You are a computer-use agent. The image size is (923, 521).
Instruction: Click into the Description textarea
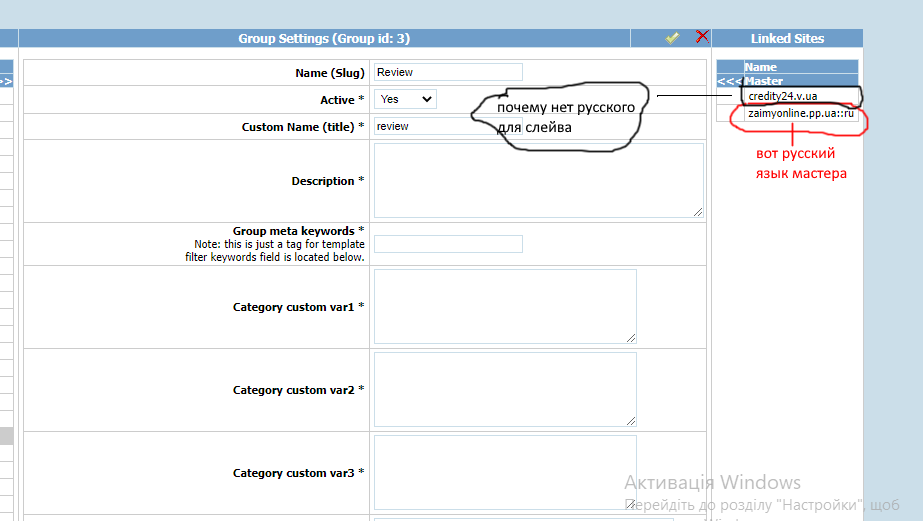(539, 181)
